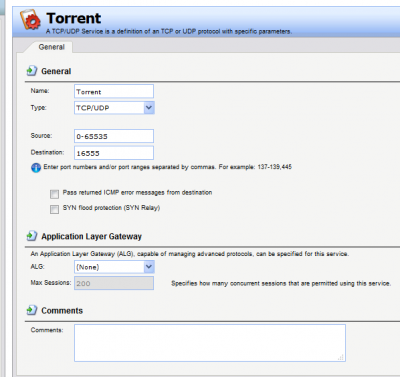This screenshot has height=377, width=400.
Task: Click the Comments section arrow icon
Action: (32, 310)
